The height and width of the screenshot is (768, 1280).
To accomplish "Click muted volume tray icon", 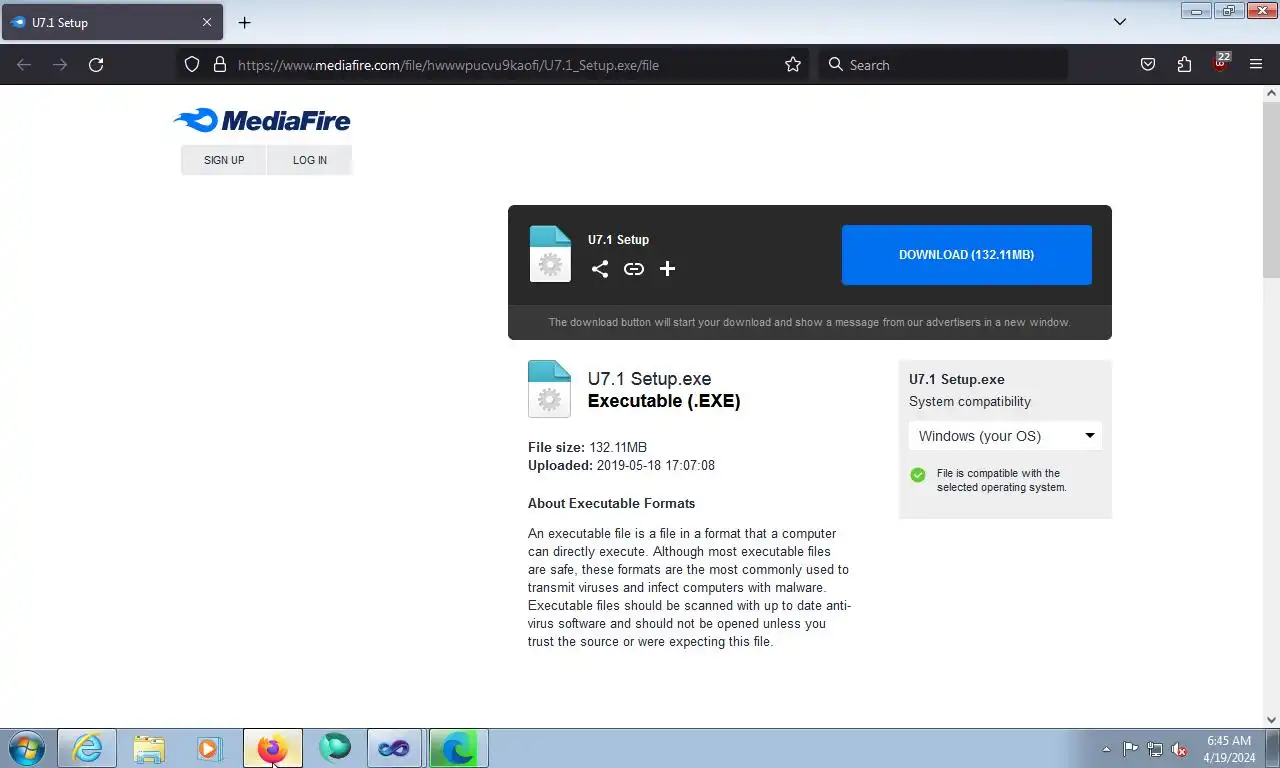I will [1179, 749].
